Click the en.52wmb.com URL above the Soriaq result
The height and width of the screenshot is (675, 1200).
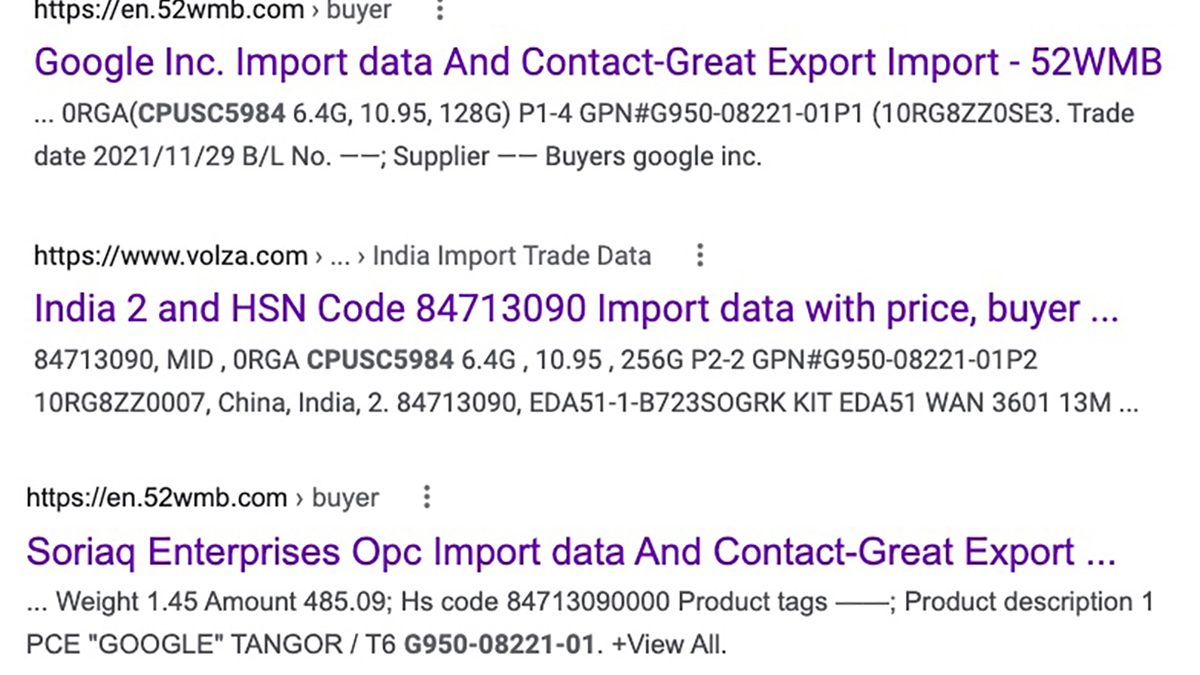tap(156, 497)
